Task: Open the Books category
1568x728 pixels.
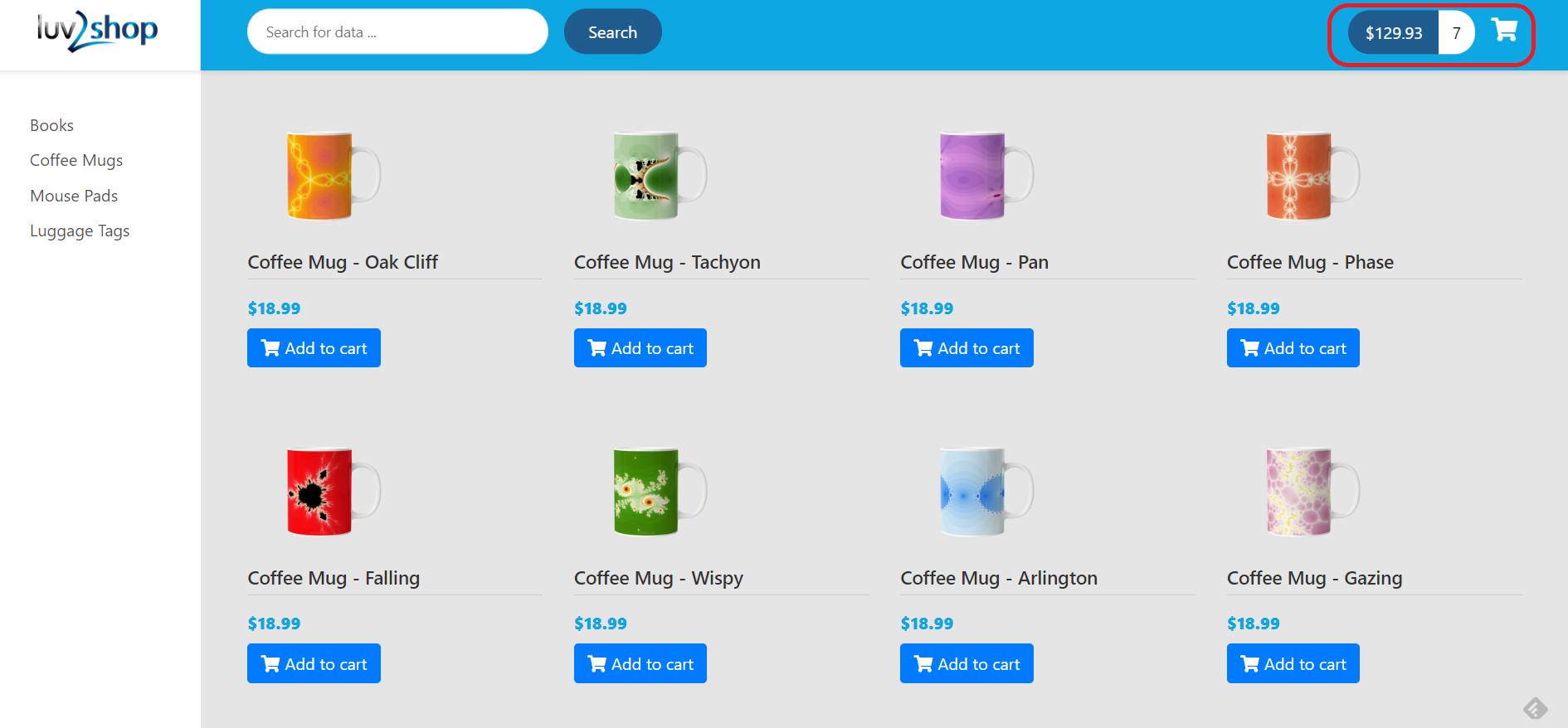Action: (51, 125)
